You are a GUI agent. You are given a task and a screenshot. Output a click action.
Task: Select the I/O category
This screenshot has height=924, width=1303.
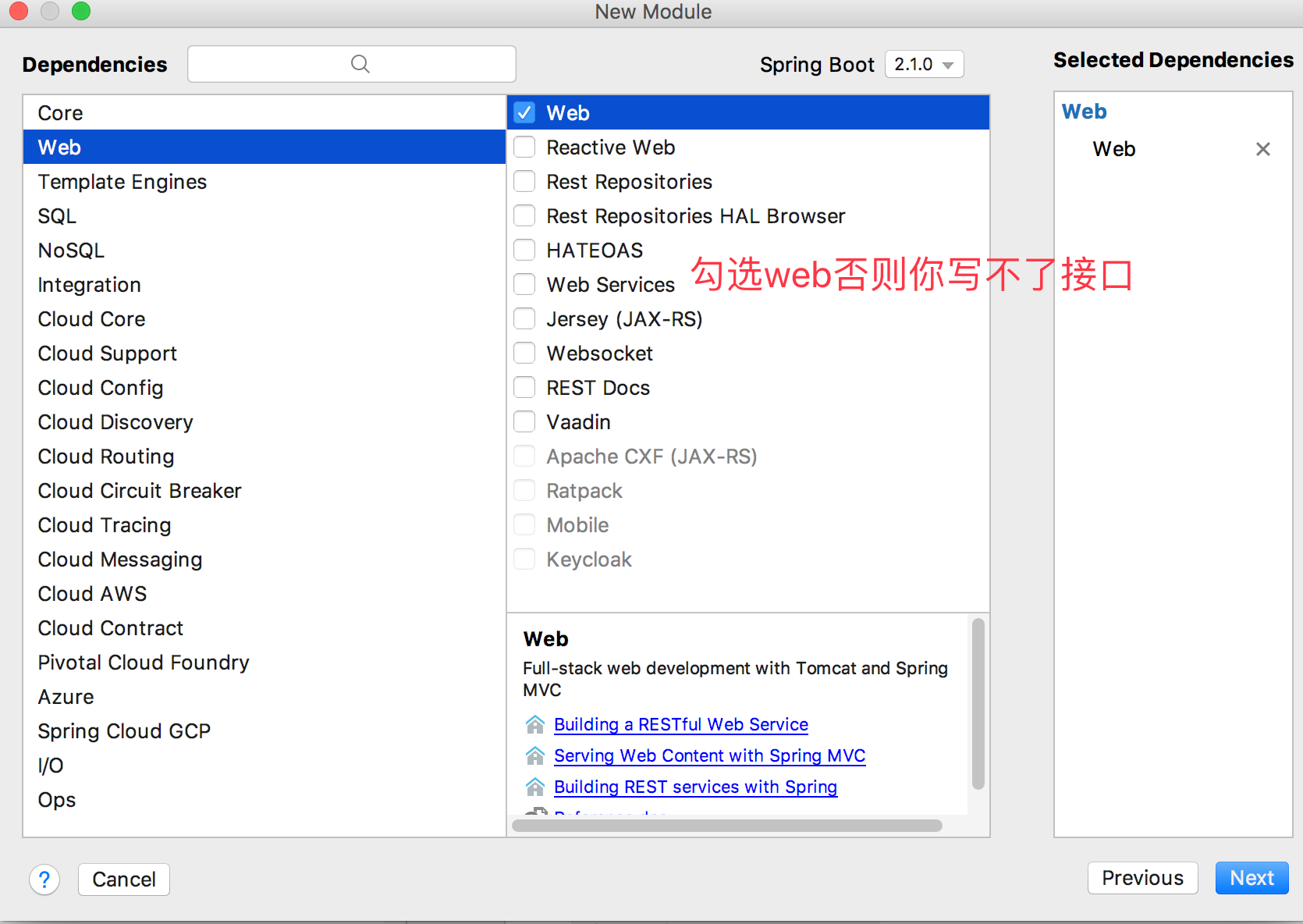265,766
